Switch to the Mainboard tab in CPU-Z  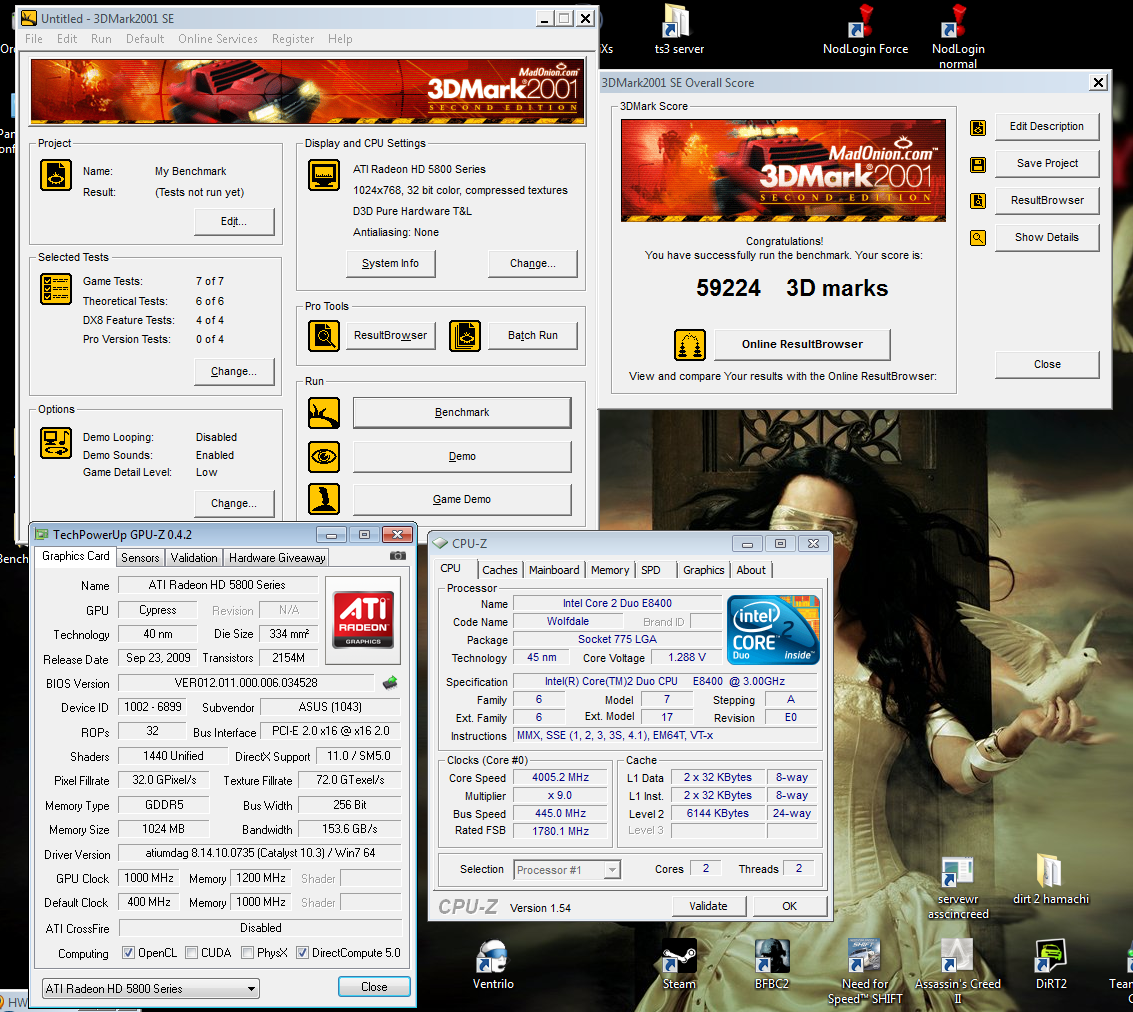click(x=553, y=570)
